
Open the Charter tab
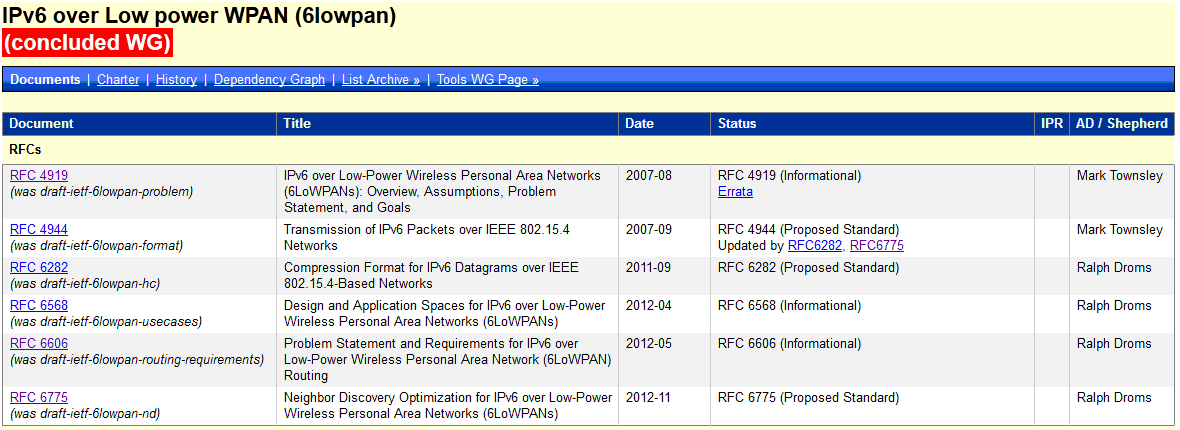pyautogui.click(x=118, y=80)
